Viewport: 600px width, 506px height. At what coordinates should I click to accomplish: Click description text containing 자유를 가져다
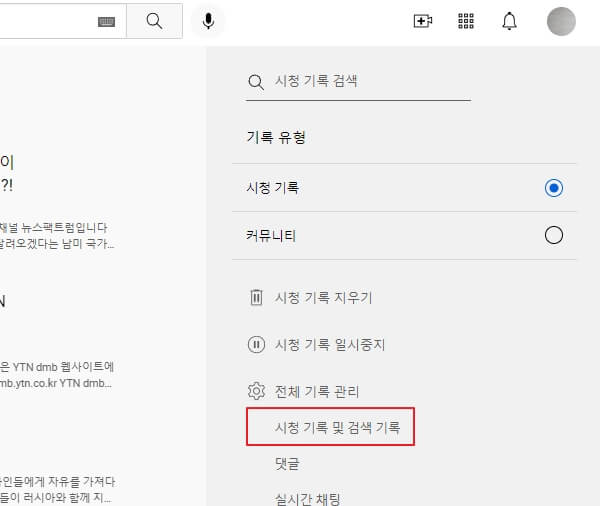57,482
